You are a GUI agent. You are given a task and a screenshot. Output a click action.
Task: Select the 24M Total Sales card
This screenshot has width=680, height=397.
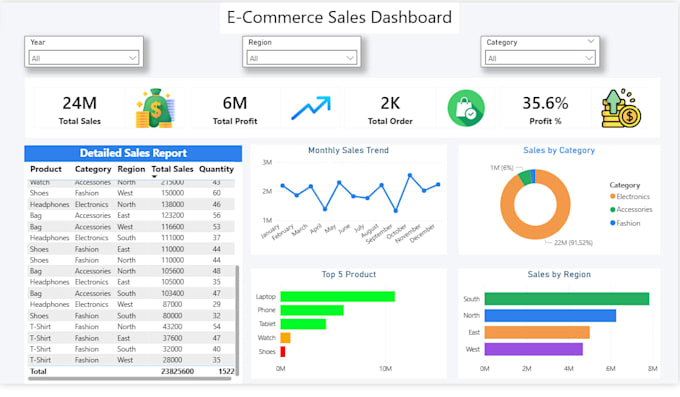tap(80, 108)
